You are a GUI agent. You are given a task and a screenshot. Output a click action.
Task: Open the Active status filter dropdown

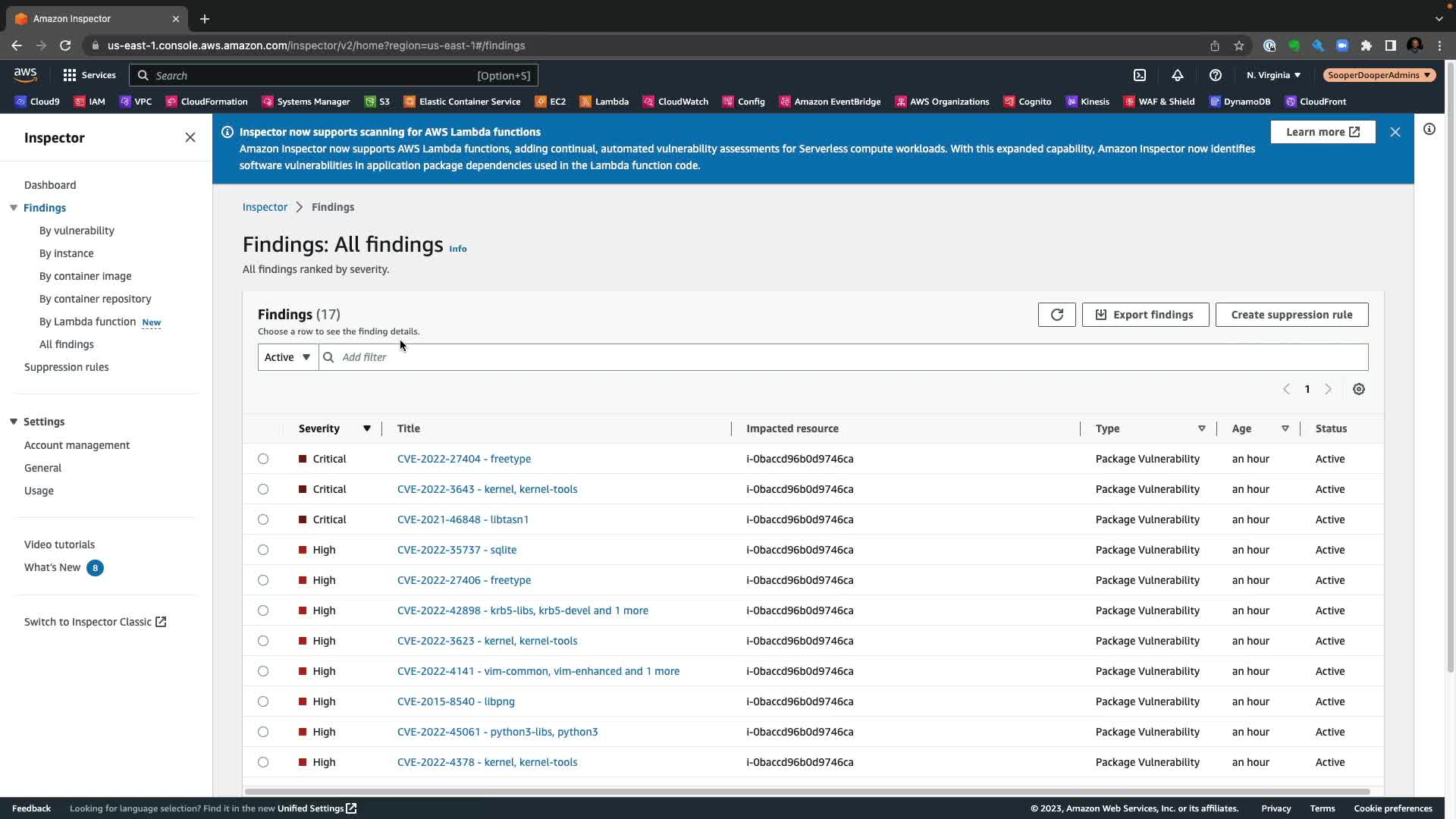[287, 357]
